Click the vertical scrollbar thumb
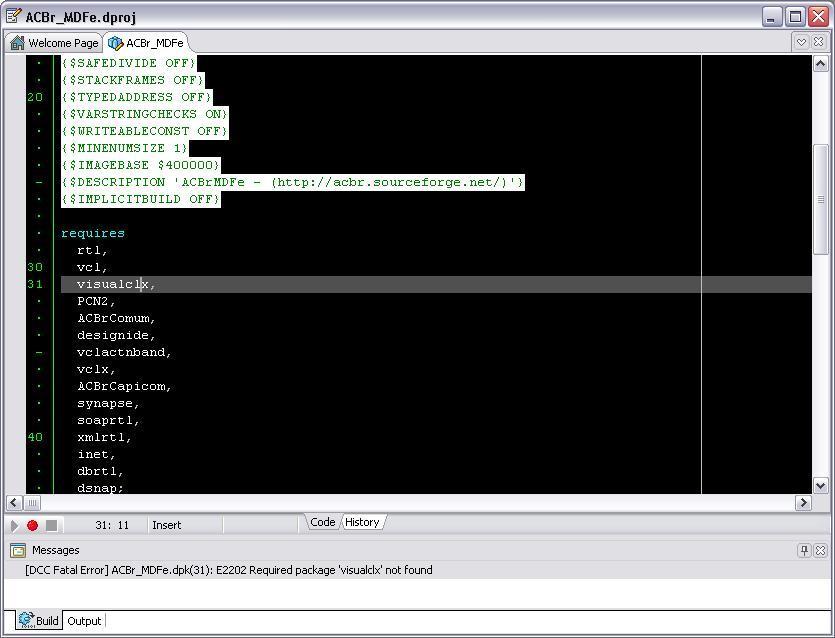Screen dimensions: 835x638 tap(821, 200)
